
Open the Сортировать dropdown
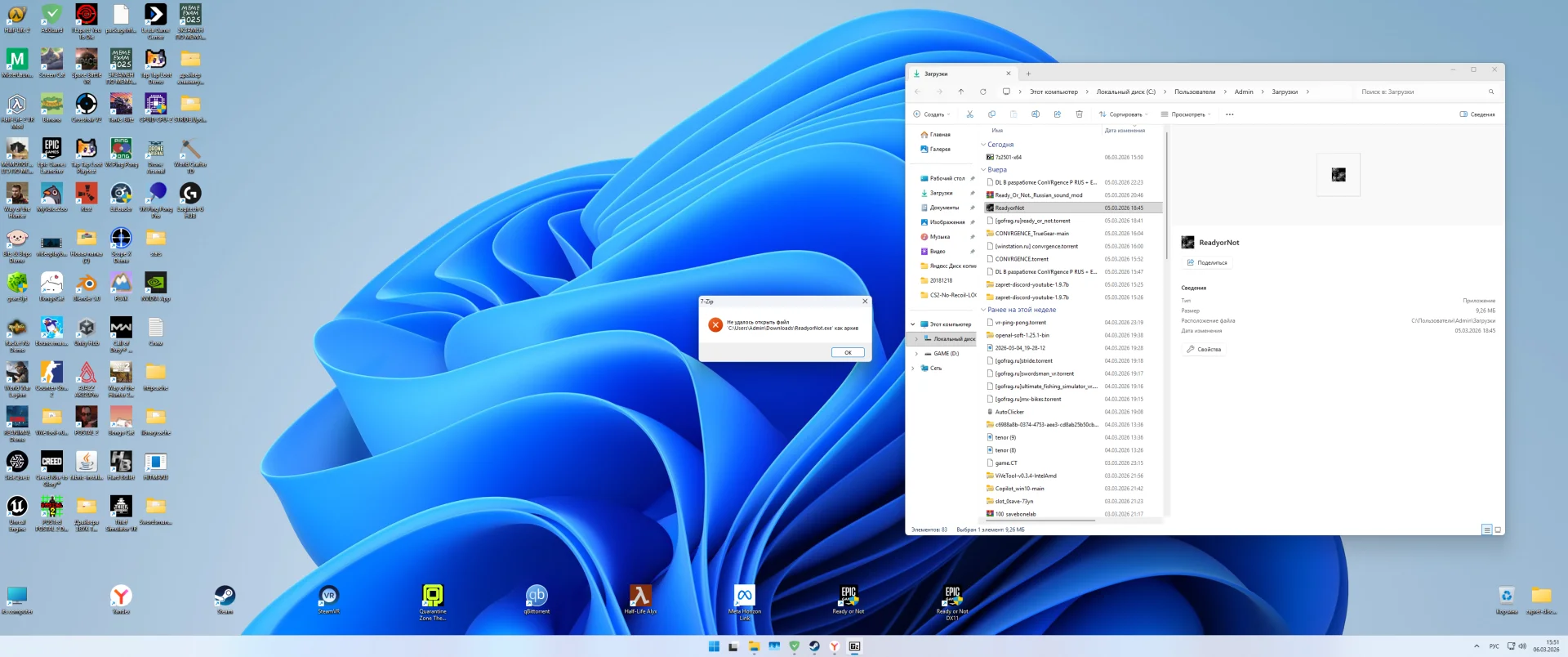[1123, 114]
